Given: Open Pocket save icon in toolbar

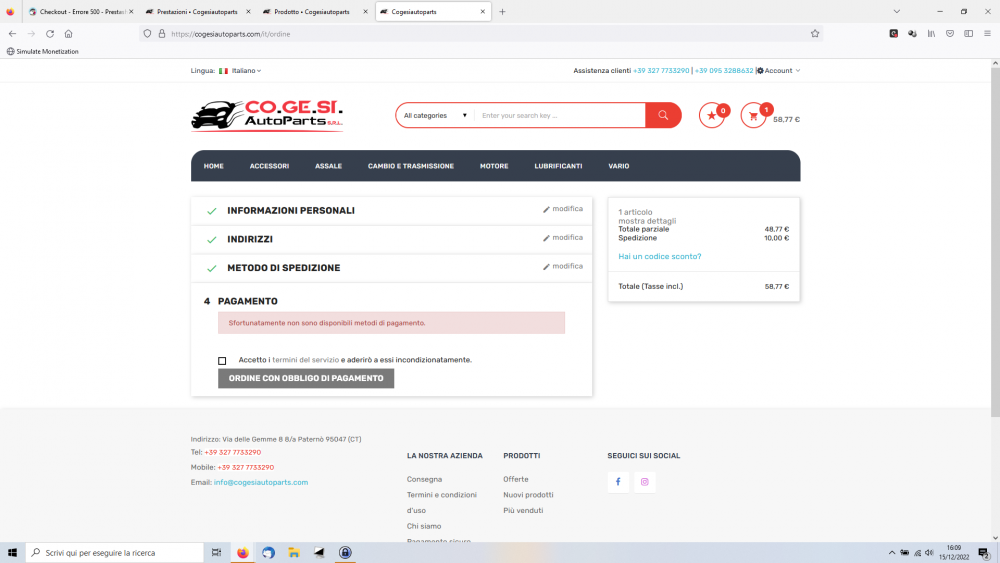Looking at the screenshot, I should pyautogui.click(x=950, y=34).
